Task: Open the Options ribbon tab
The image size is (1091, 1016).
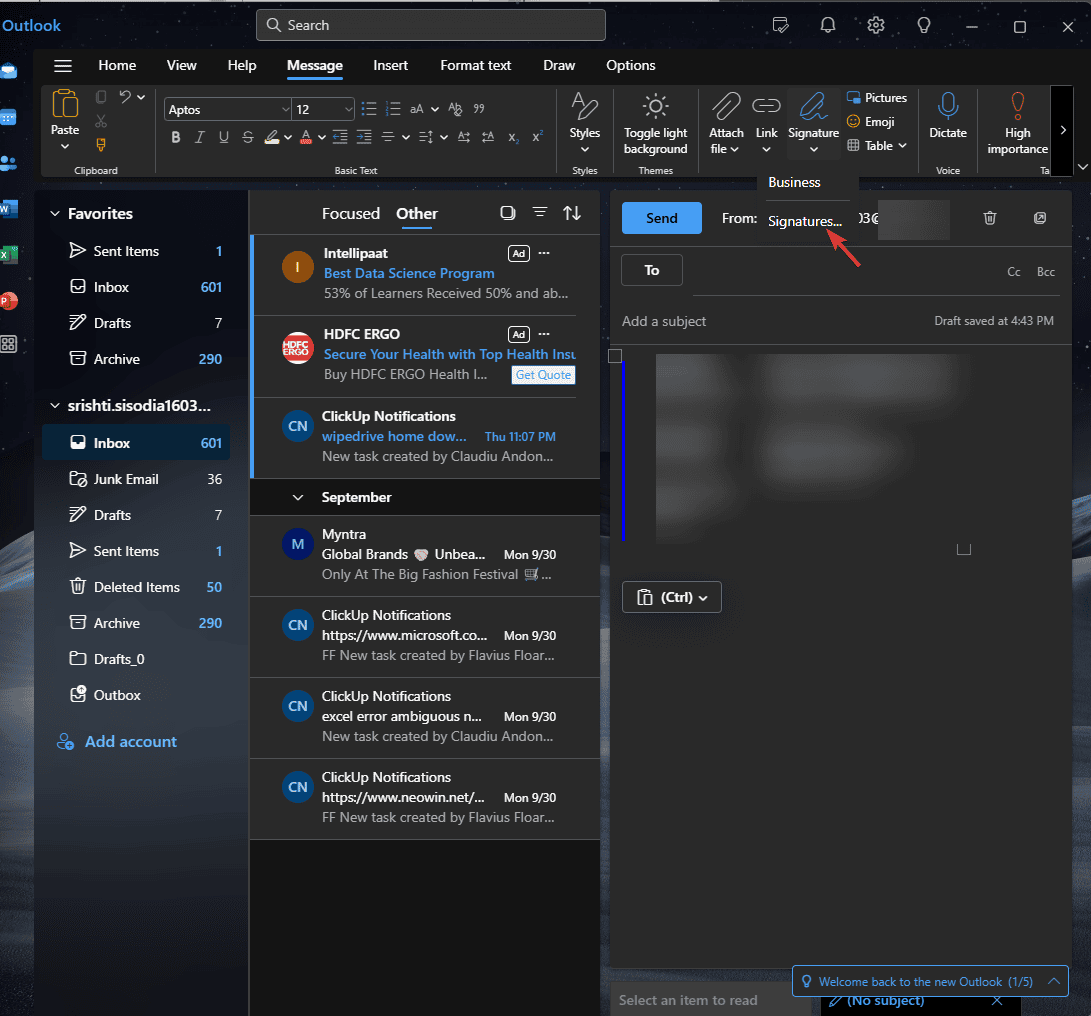Action: click(x=630, y=65)
